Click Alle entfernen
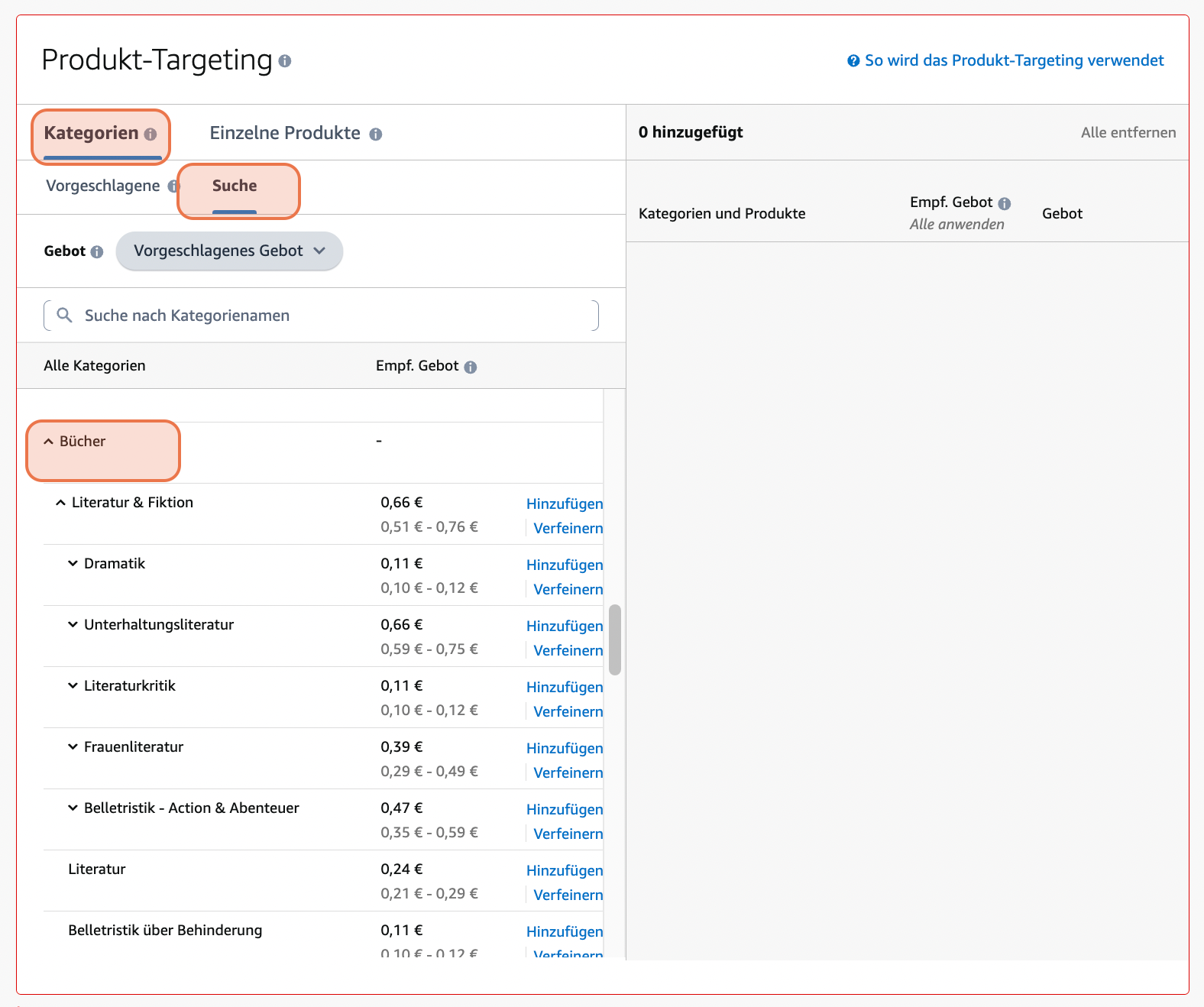This screenshot has width=1204, height=1007. click(x=1128, y=132)
